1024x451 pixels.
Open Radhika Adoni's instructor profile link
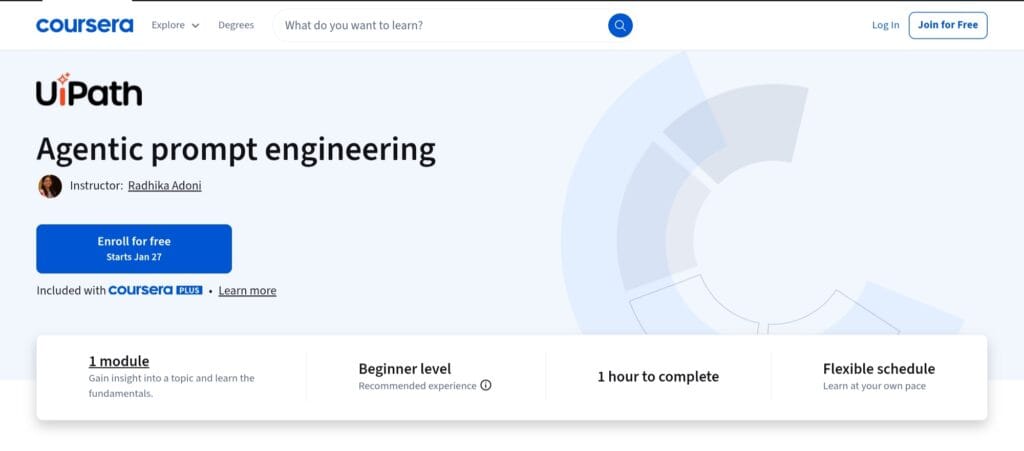pos(164,186)
